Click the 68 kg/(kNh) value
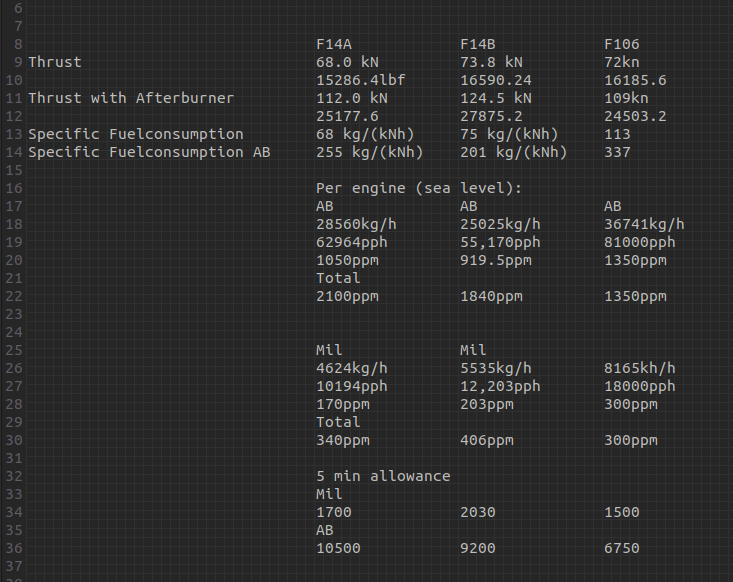This screenshot has height=582, width=733. point(365,134)
